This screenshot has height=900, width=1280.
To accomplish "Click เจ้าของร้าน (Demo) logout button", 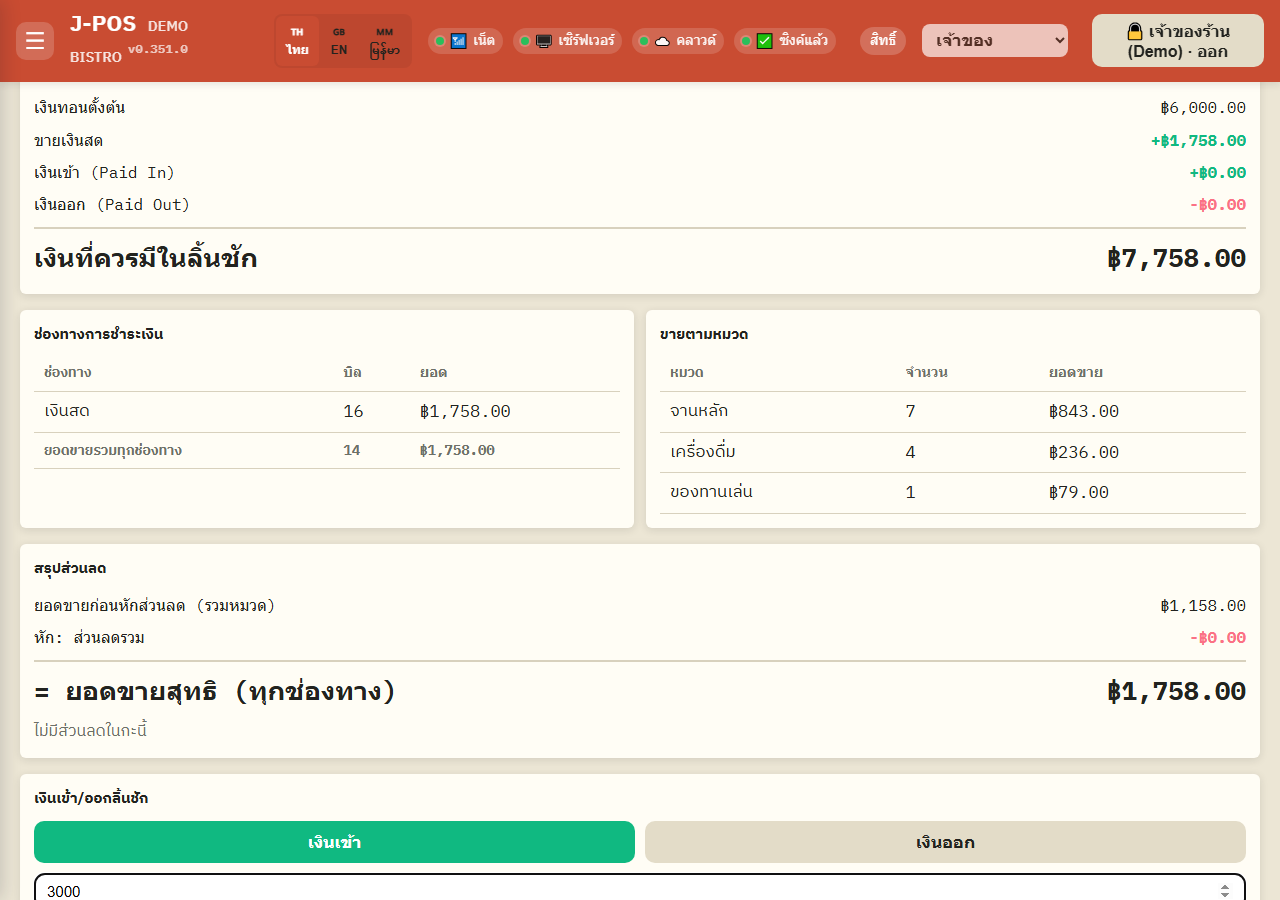I will coord(1178,41).
